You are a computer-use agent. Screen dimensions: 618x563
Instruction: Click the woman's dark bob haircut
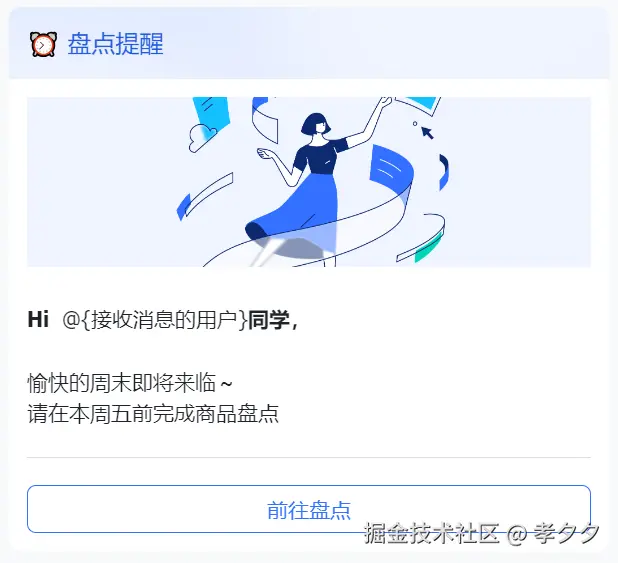(x=315, y=124)
